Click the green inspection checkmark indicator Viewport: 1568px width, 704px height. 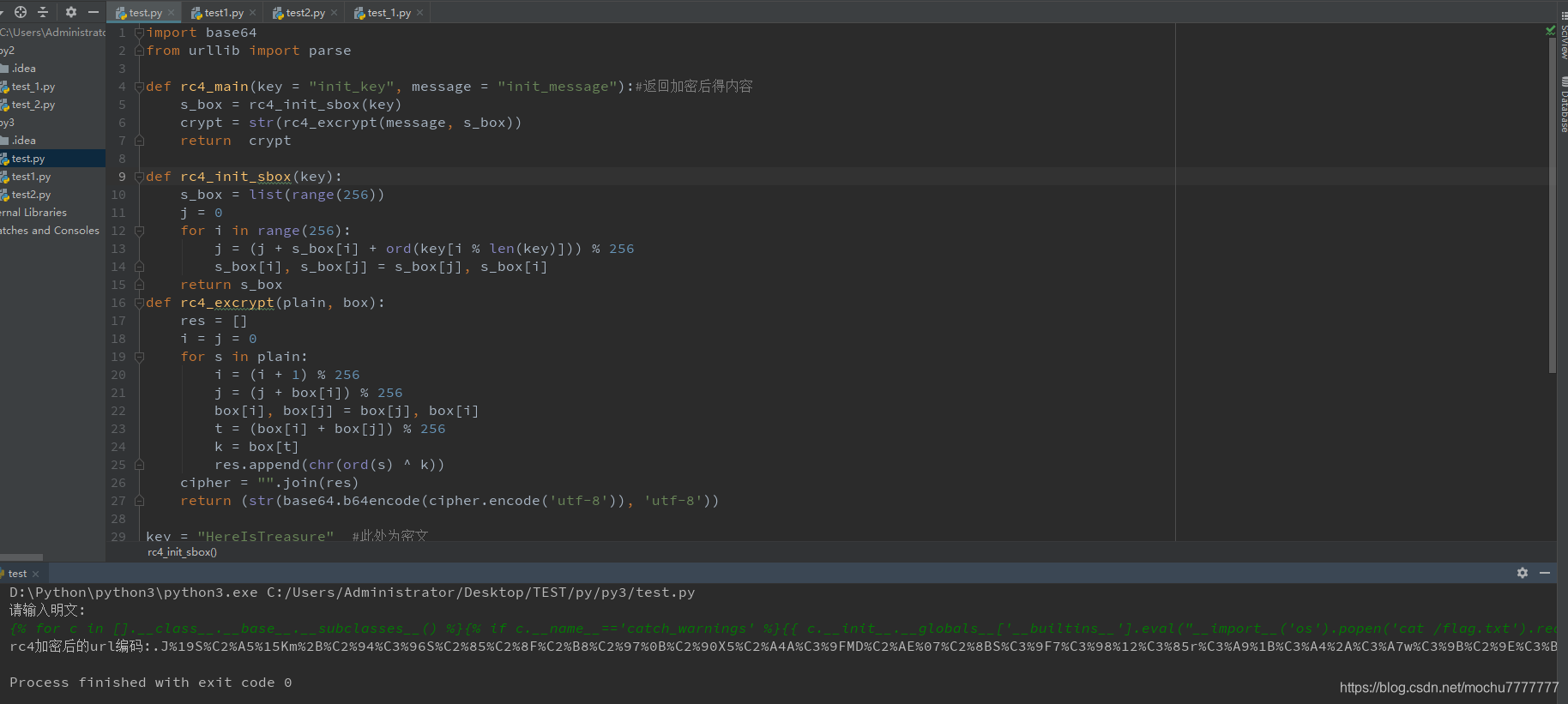tap(1550, 31)
